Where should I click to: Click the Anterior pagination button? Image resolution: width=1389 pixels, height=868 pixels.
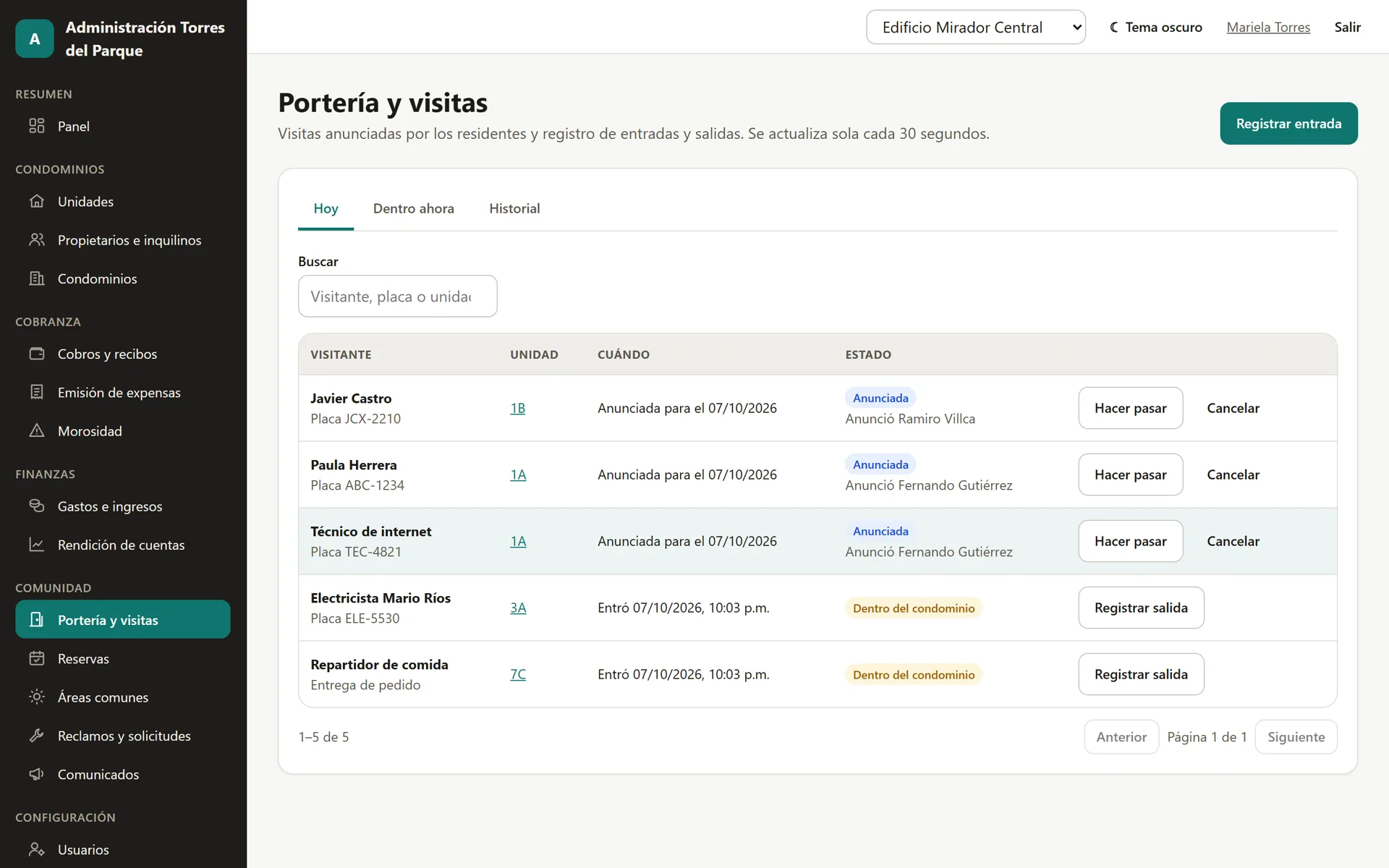point(1121,737)
